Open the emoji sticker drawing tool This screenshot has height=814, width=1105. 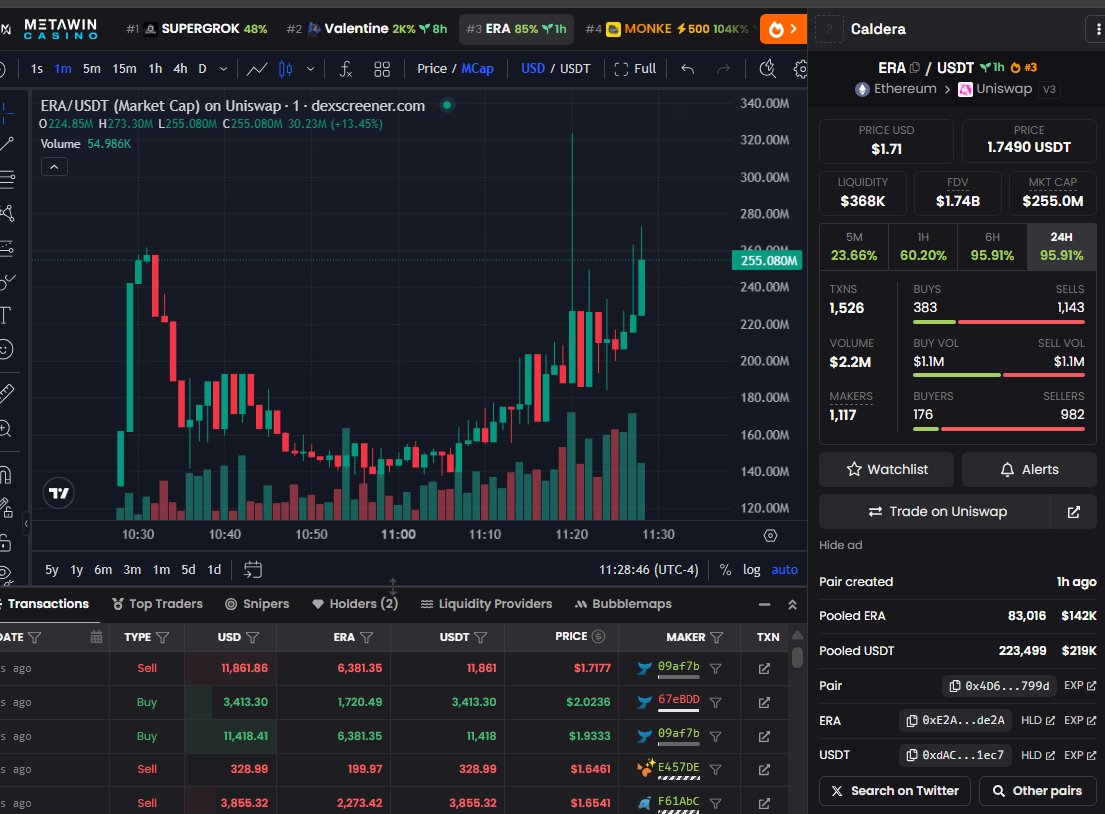coord(6,349)
